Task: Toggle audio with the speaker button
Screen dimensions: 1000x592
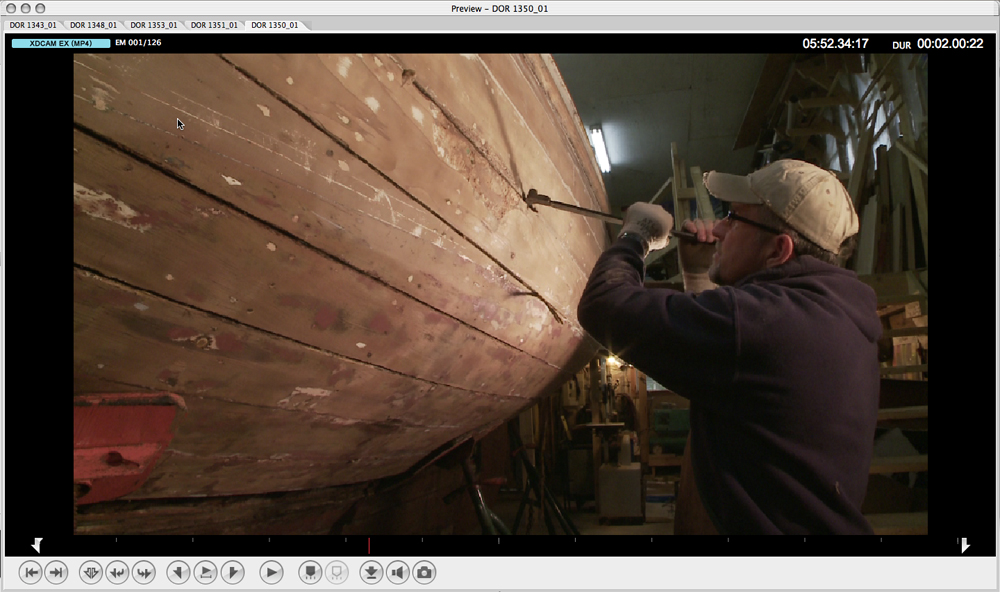Action: pyautogui.click(x=397, y=573)
